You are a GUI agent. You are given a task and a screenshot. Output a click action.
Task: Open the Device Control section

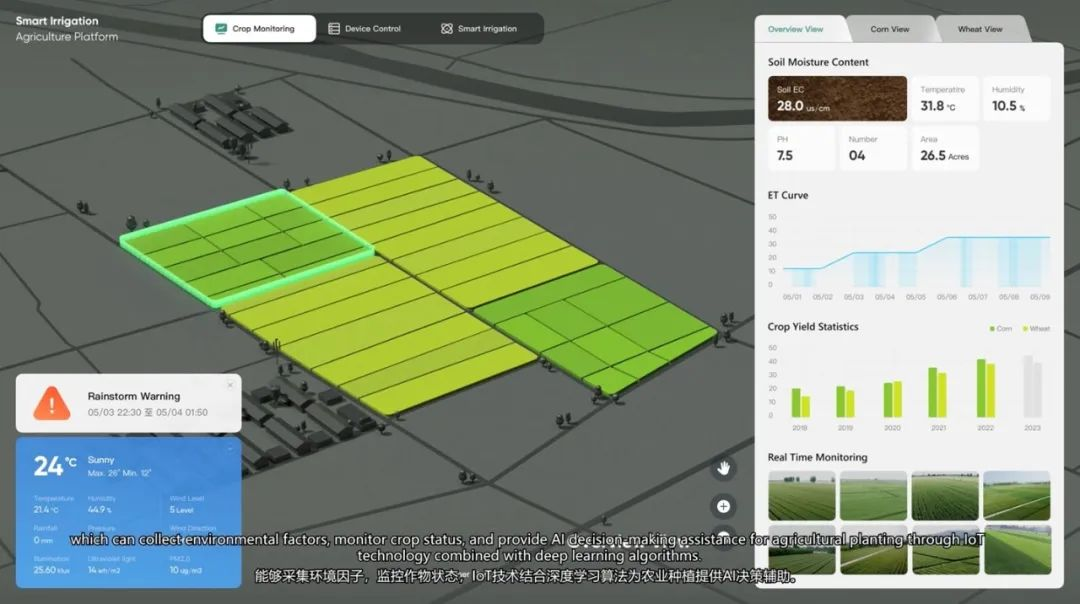coord(372,29)
